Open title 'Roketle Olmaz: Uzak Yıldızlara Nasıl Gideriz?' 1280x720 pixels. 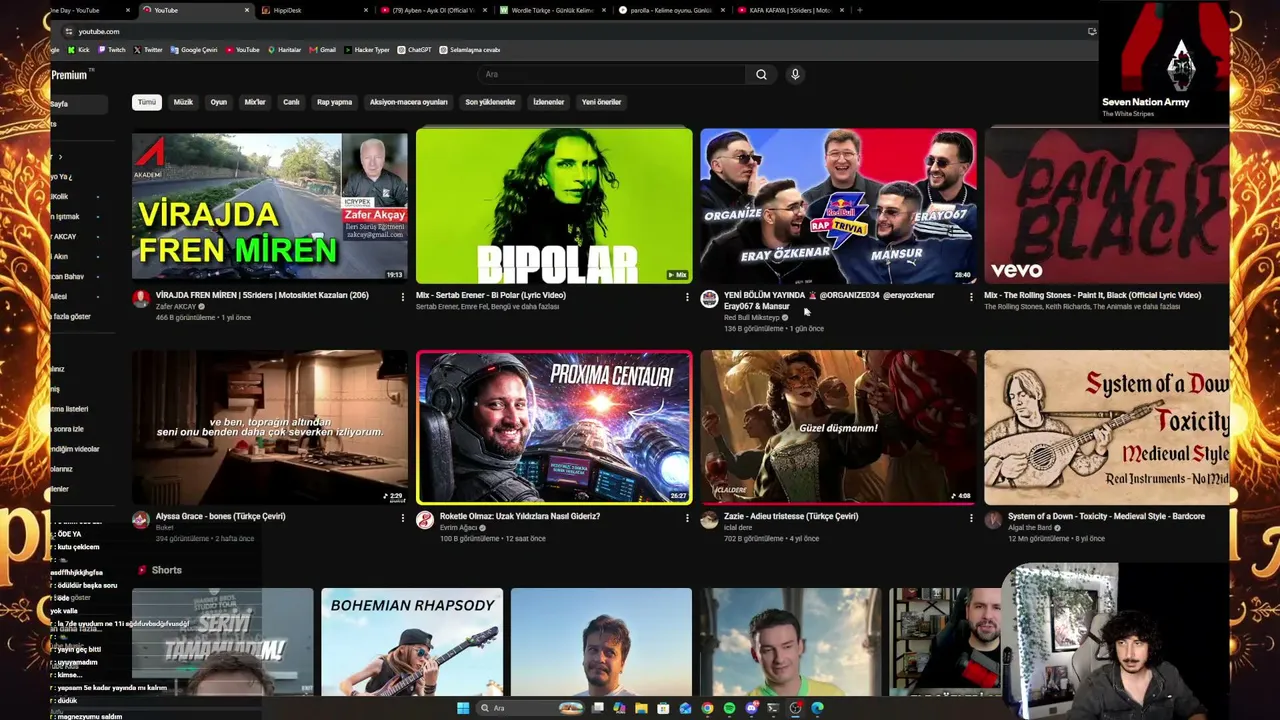point(520,517)
